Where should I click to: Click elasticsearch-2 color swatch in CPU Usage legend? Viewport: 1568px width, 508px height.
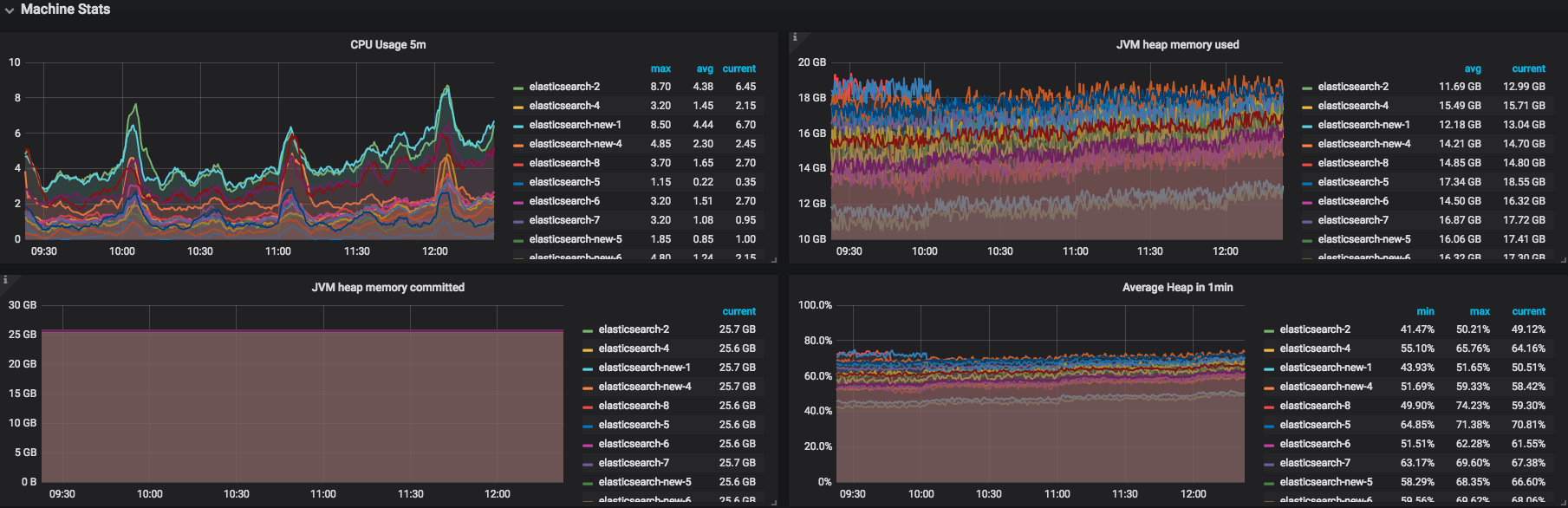point(518,88)
